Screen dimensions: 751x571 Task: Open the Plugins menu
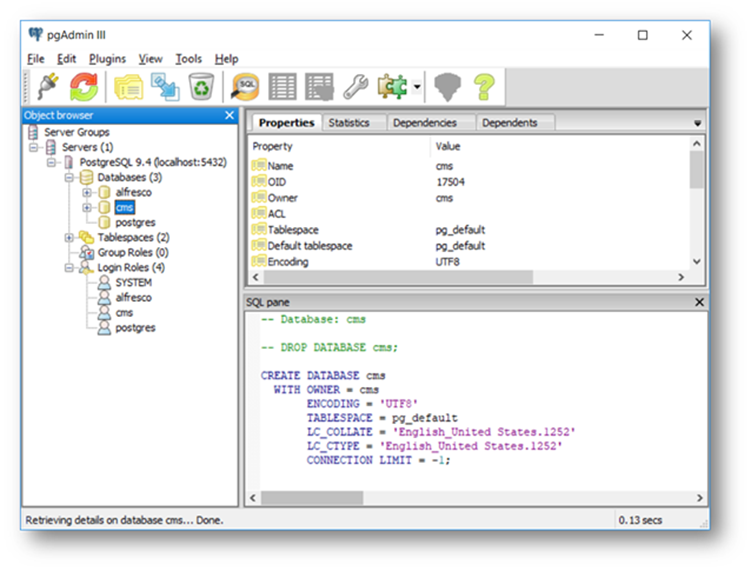(107, 59)
